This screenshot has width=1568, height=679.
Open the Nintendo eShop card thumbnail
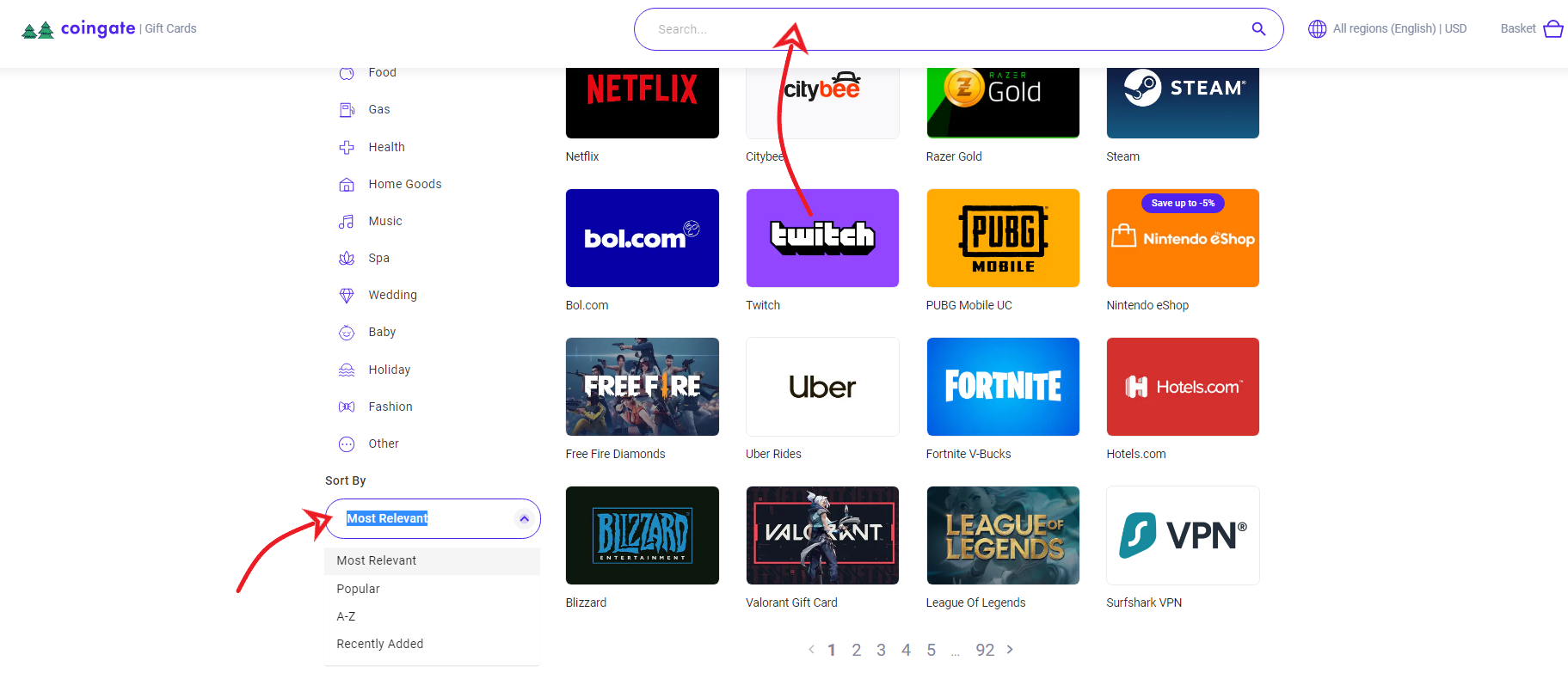point(1183,238)
